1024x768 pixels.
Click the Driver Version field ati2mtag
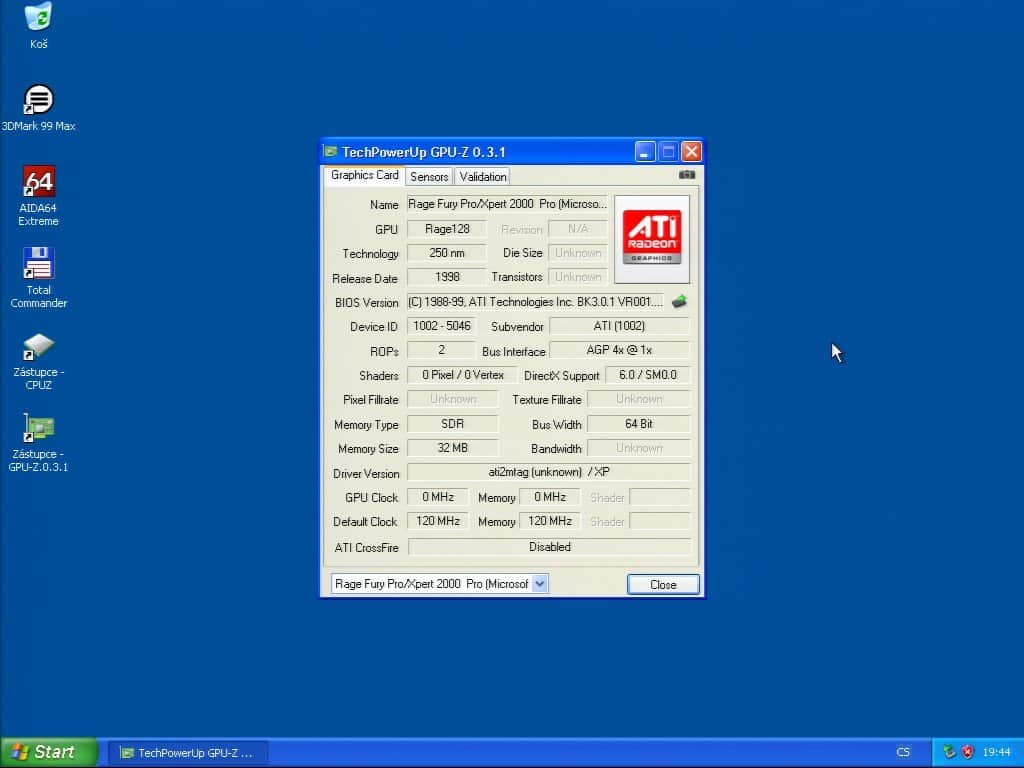(x=549, y=472)
